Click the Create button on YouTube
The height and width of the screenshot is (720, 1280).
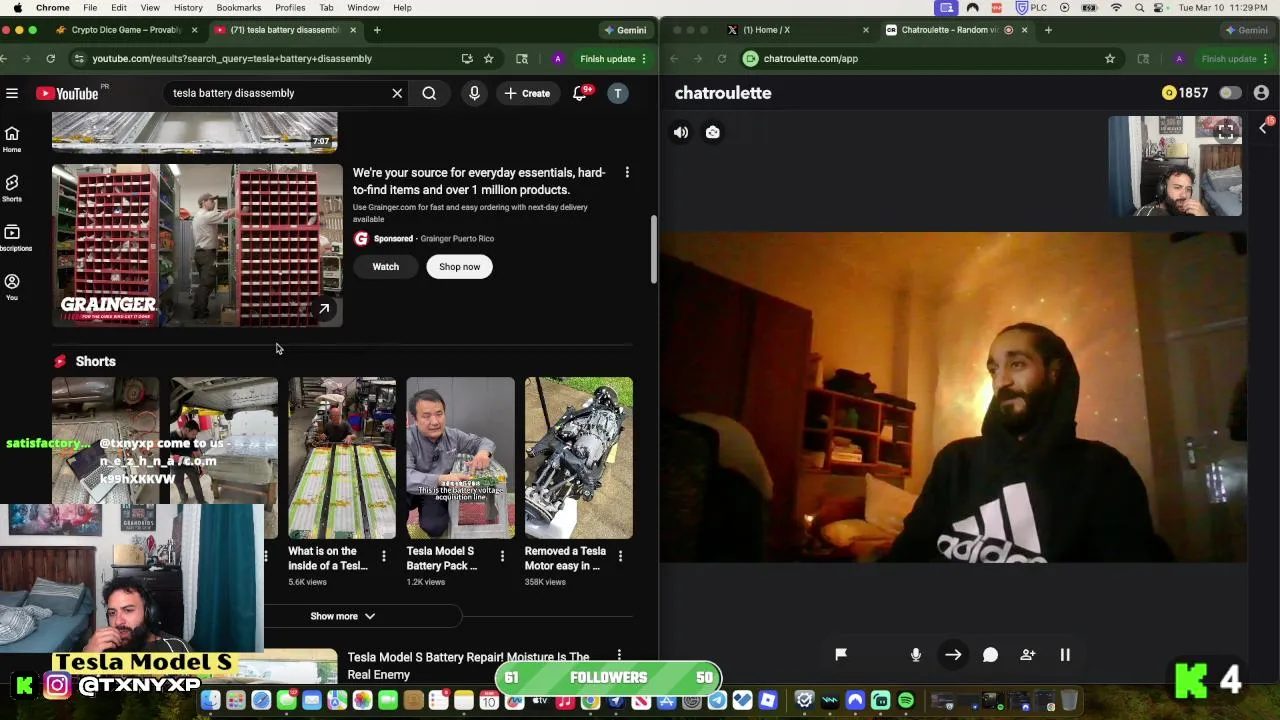coord(527,93)
